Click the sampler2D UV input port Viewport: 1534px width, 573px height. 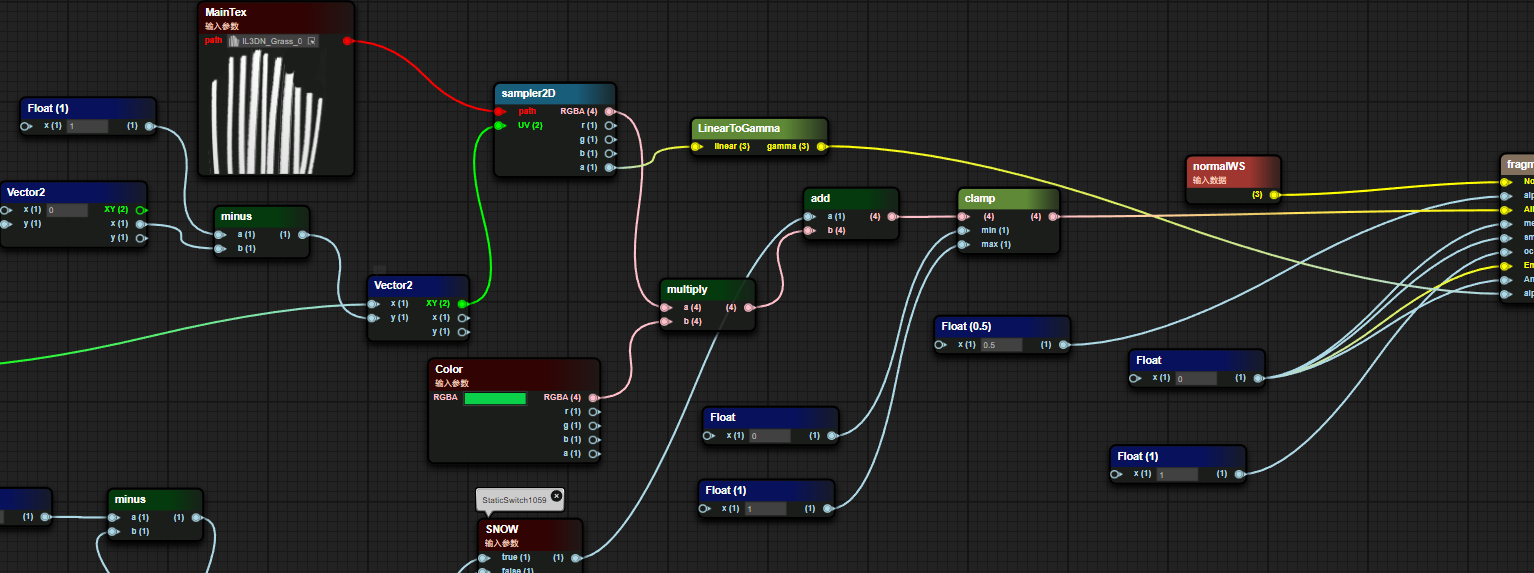[x=500, y=125]
